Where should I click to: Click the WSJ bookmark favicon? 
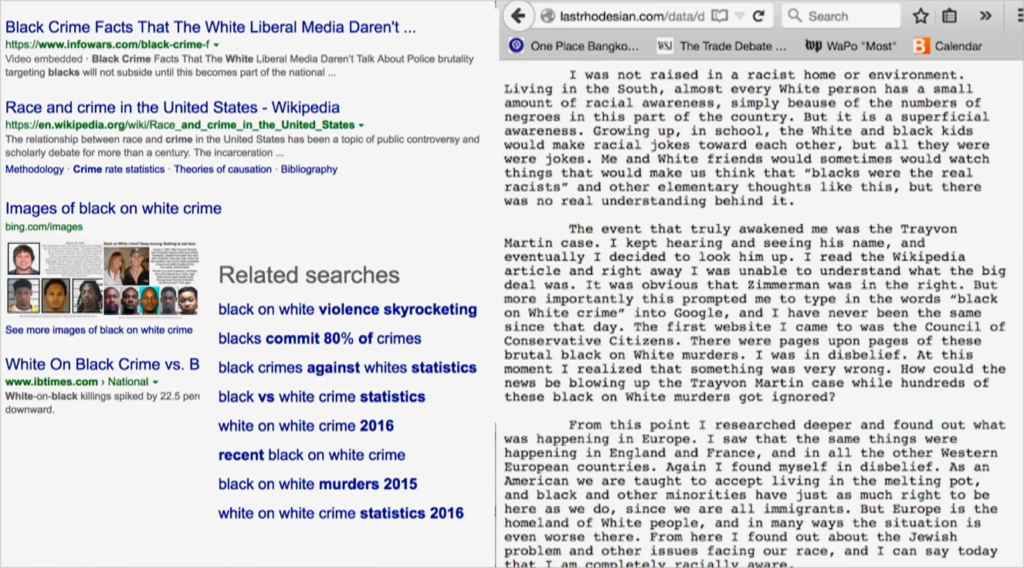tap(665, 46)
